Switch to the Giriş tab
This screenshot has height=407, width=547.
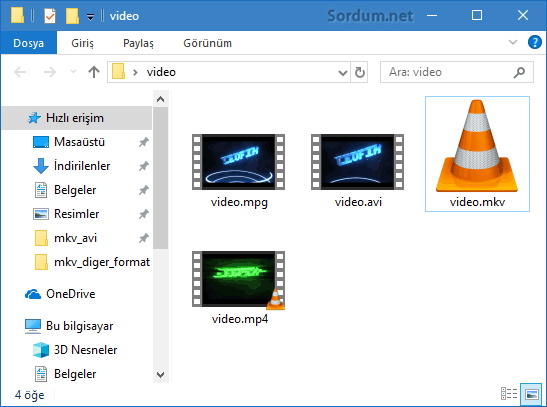point(82,43)
